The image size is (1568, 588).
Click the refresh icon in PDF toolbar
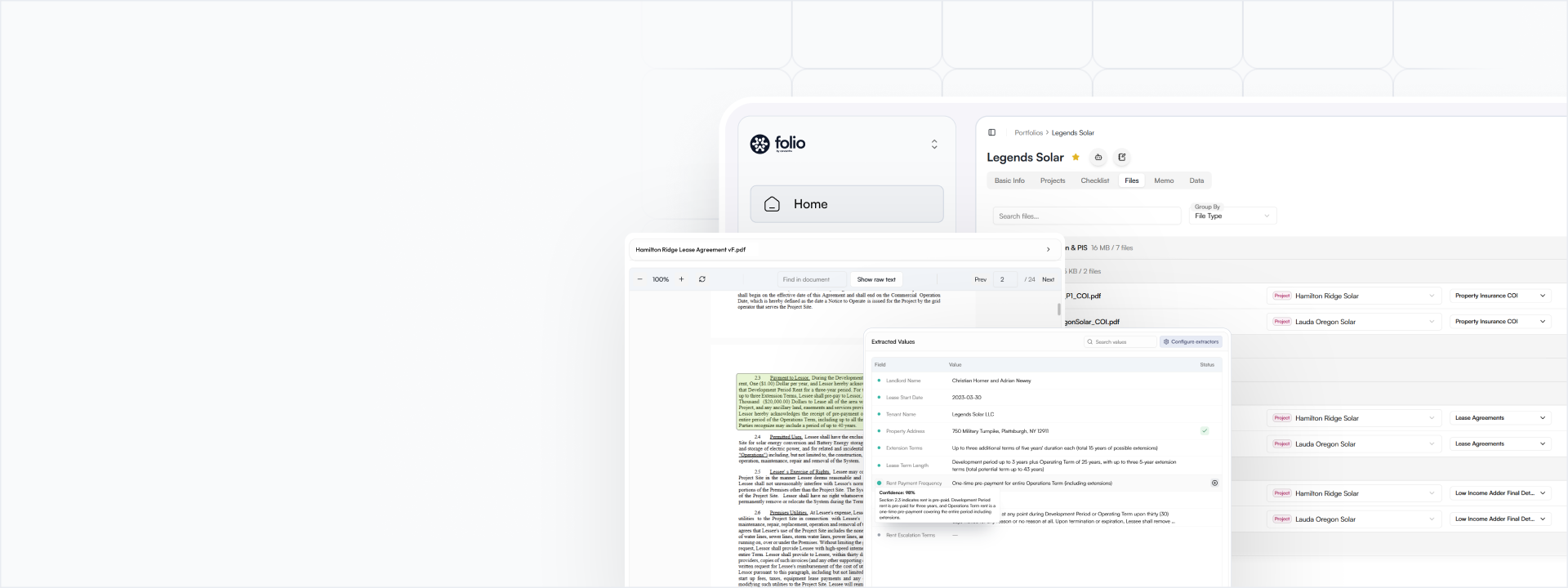pyautogui.click(x=702, y=279)
